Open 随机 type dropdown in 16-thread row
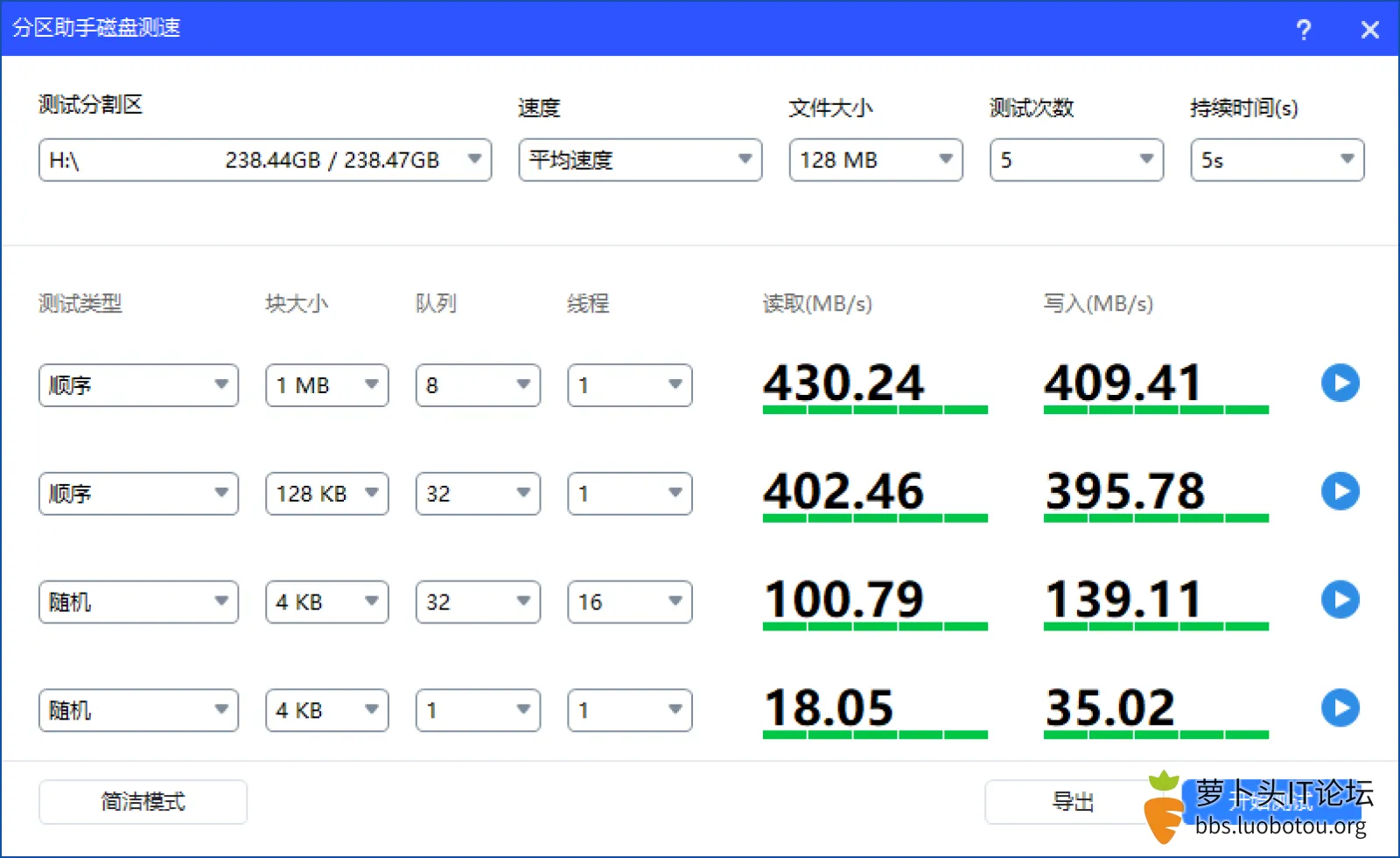Screen dimensions: 1400x858 (x=138, y=602)
